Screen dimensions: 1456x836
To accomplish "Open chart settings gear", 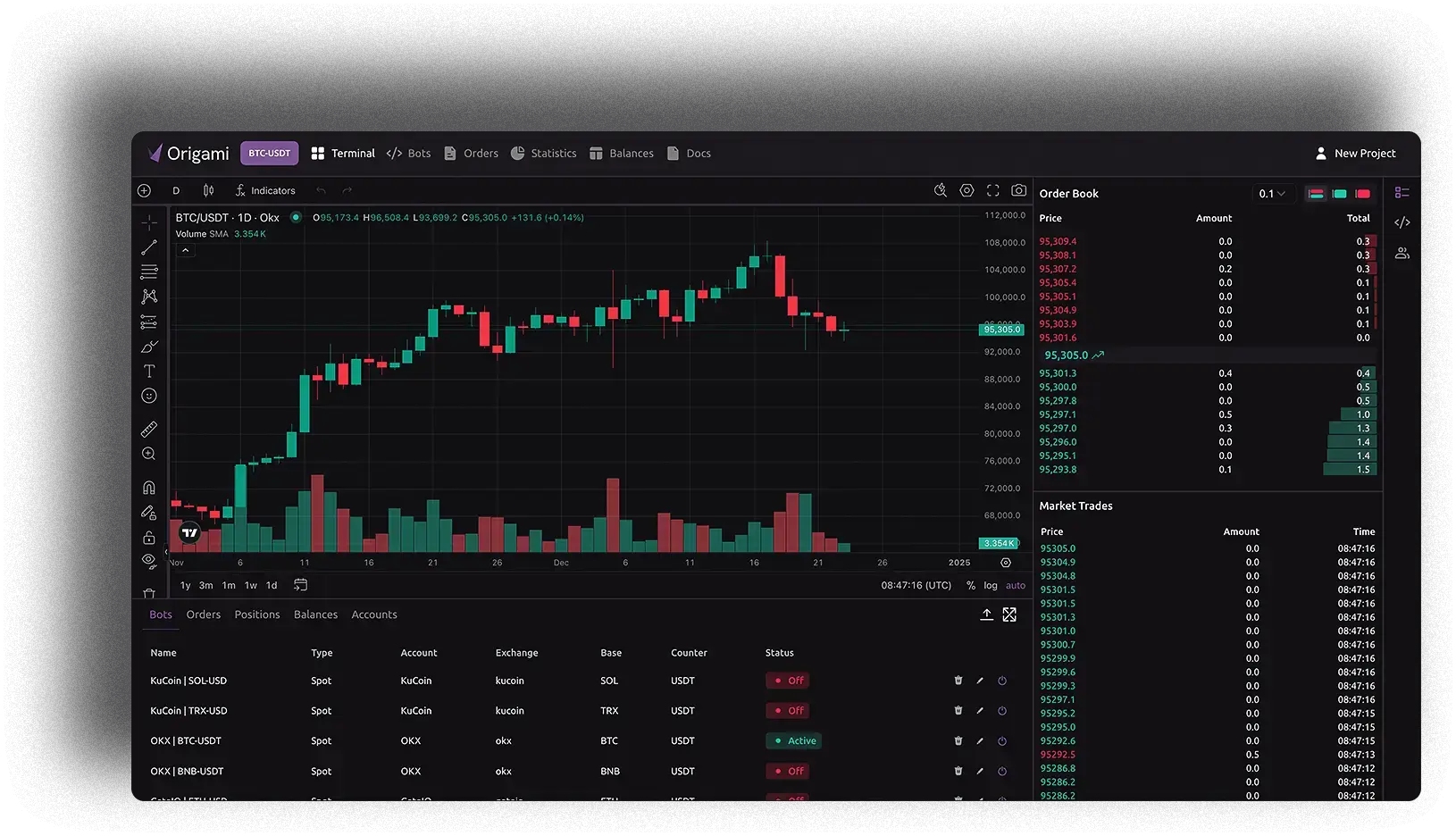I will 966,190.
